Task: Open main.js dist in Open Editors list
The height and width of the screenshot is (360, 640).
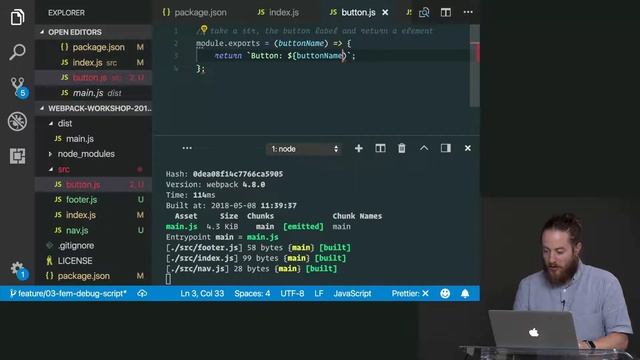Action: [93, 93]
